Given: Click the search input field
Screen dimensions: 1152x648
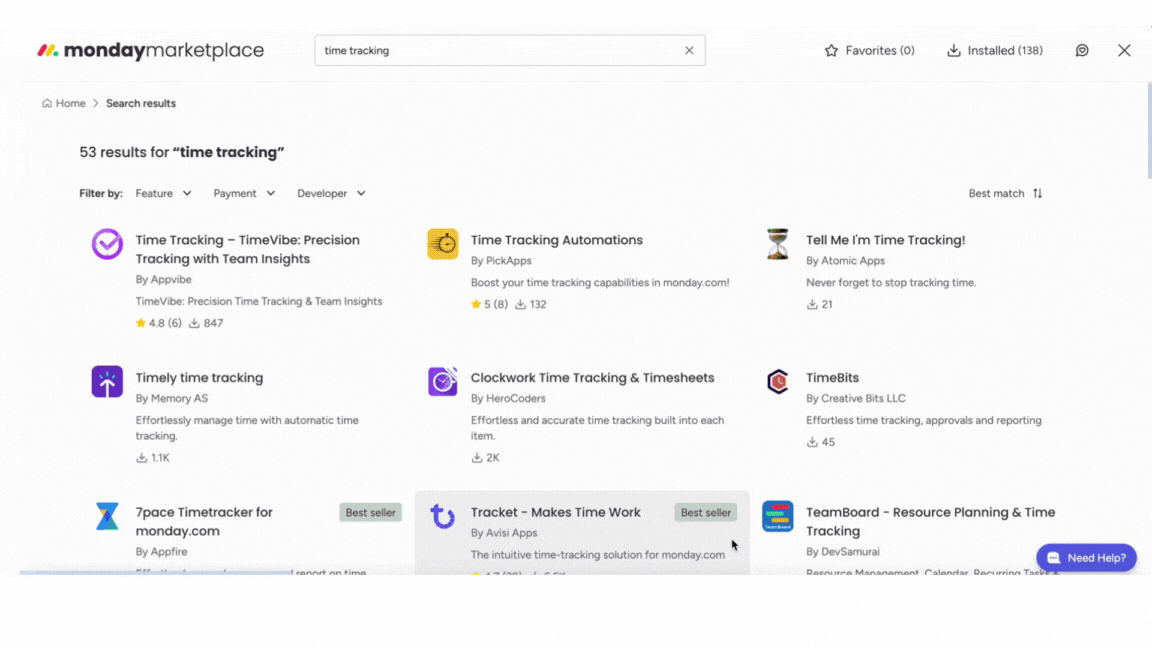Looking at the screenshot, I should [x=510, y=51].
